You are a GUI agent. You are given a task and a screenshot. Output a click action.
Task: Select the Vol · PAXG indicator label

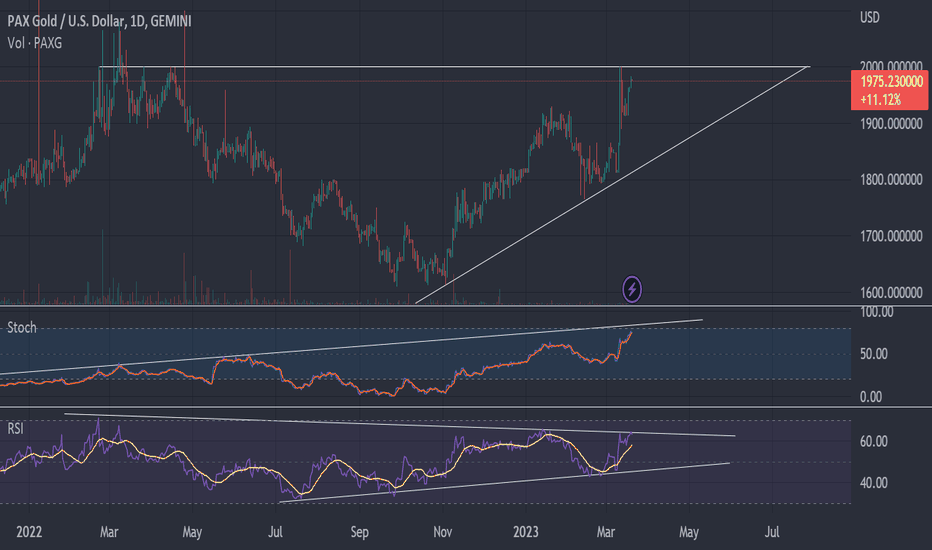pyautogui.click(x=36, y=41)
